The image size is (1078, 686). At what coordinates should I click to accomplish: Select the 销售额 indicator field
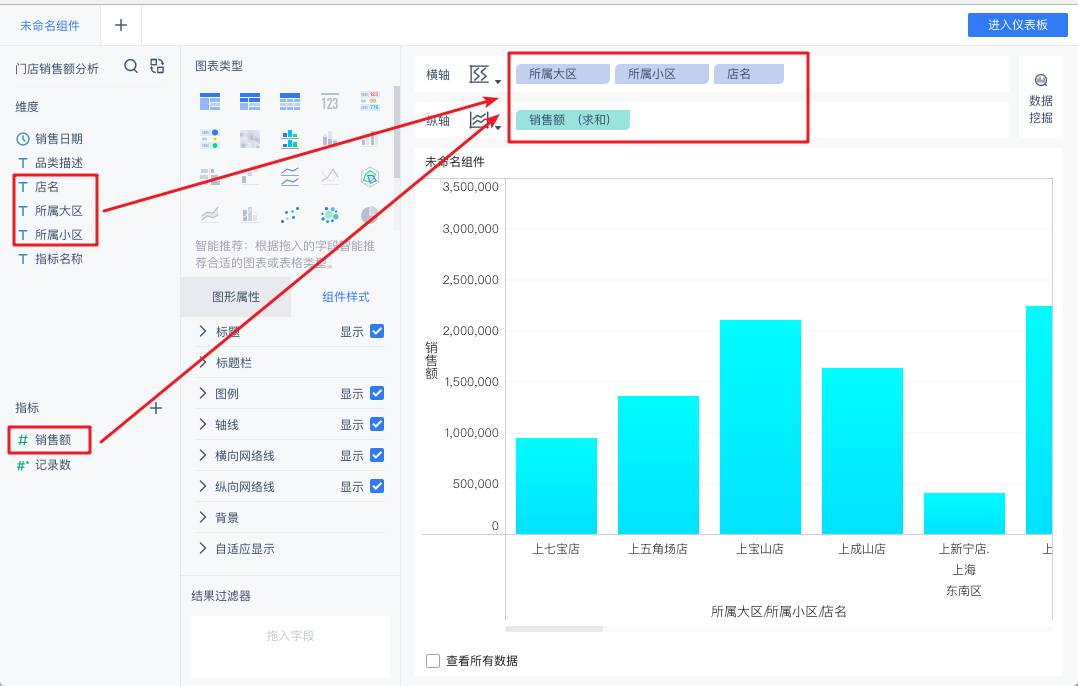click(x=53, y=440)
